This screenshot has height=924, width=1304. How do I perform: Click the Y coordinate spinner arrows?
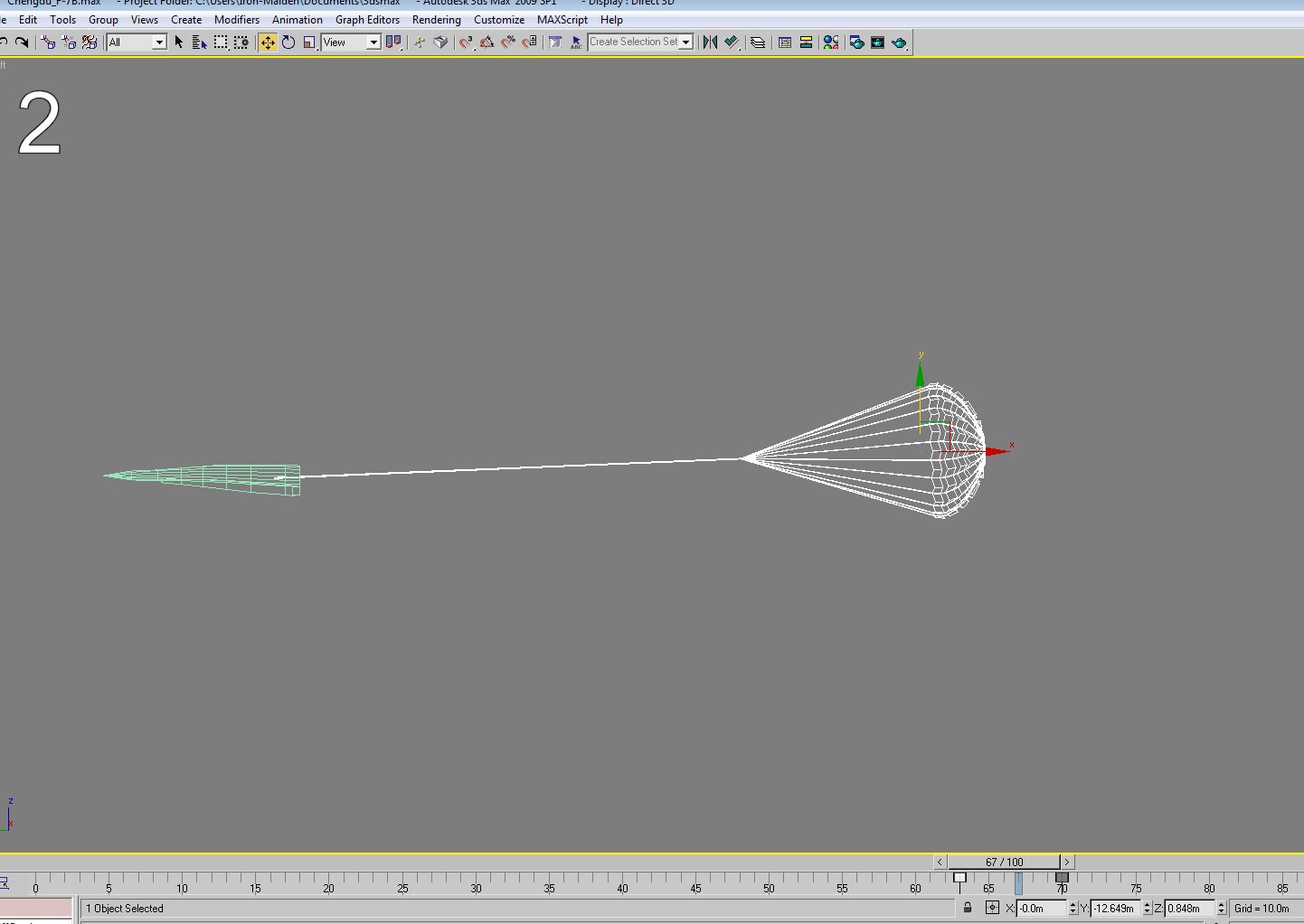click(x=1148, y=909)
